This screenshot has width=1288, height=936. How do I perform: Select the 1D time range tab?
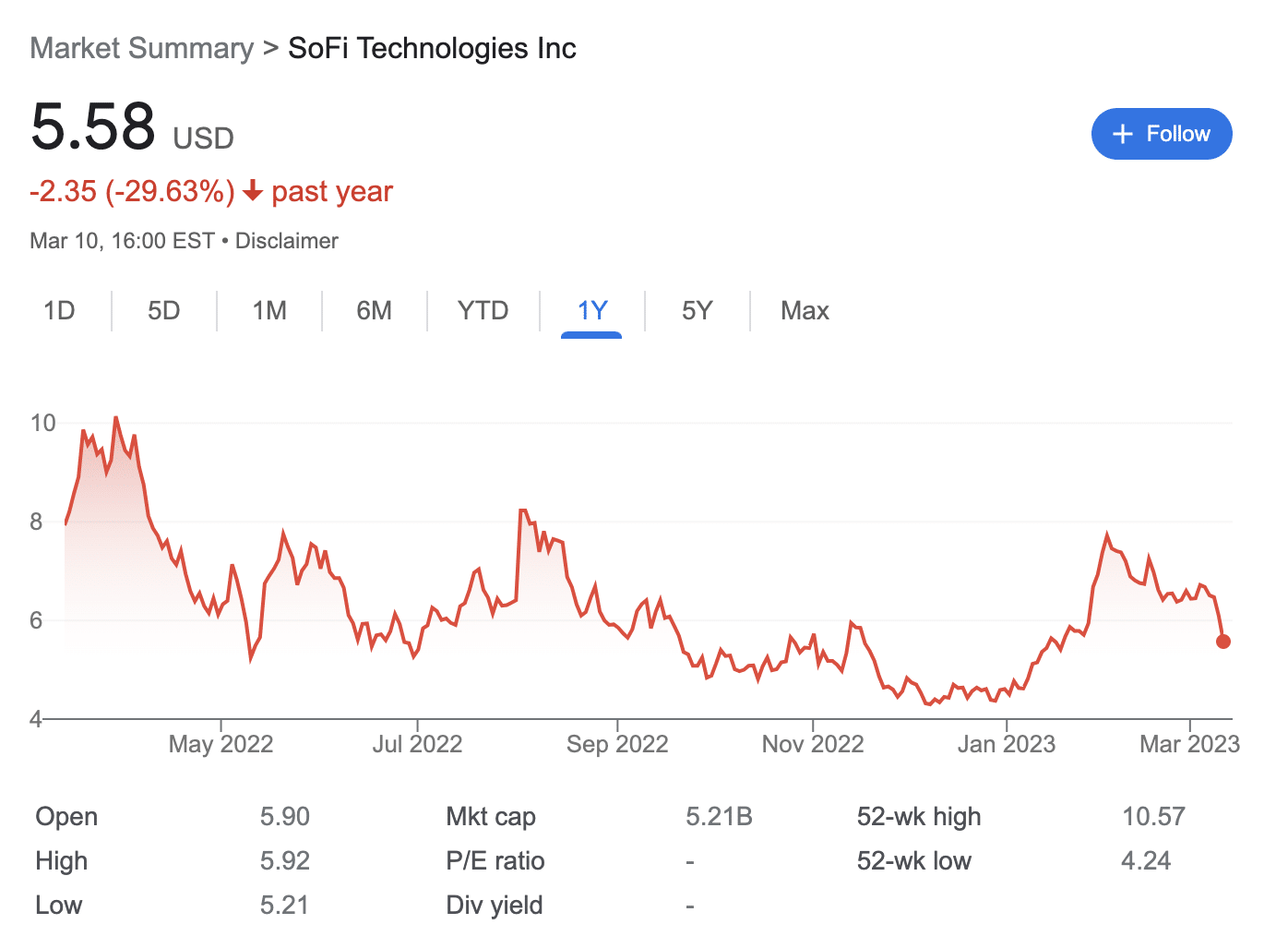pos(59,310)
